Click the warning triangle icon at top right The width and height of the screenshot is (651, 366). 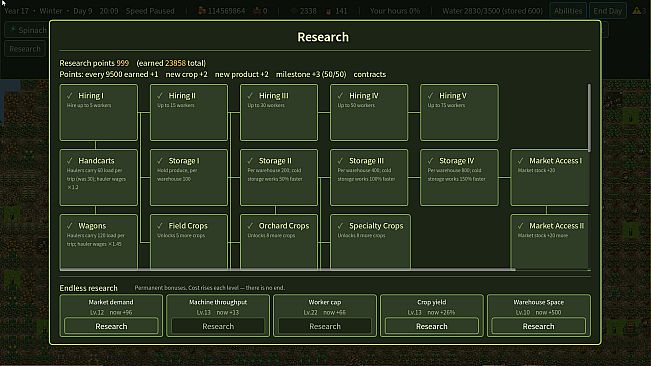(636, 11)
